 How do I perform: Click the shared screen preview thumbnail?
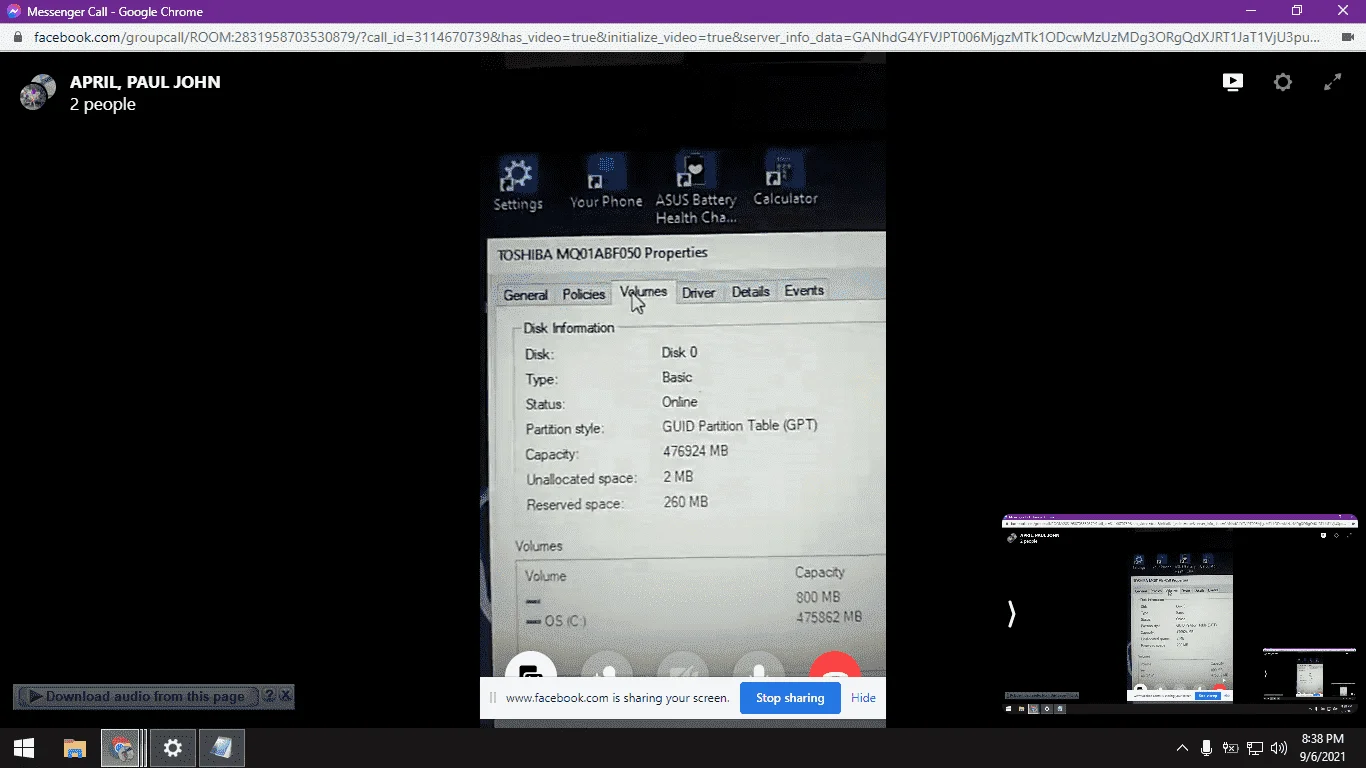click(1180, 614)
